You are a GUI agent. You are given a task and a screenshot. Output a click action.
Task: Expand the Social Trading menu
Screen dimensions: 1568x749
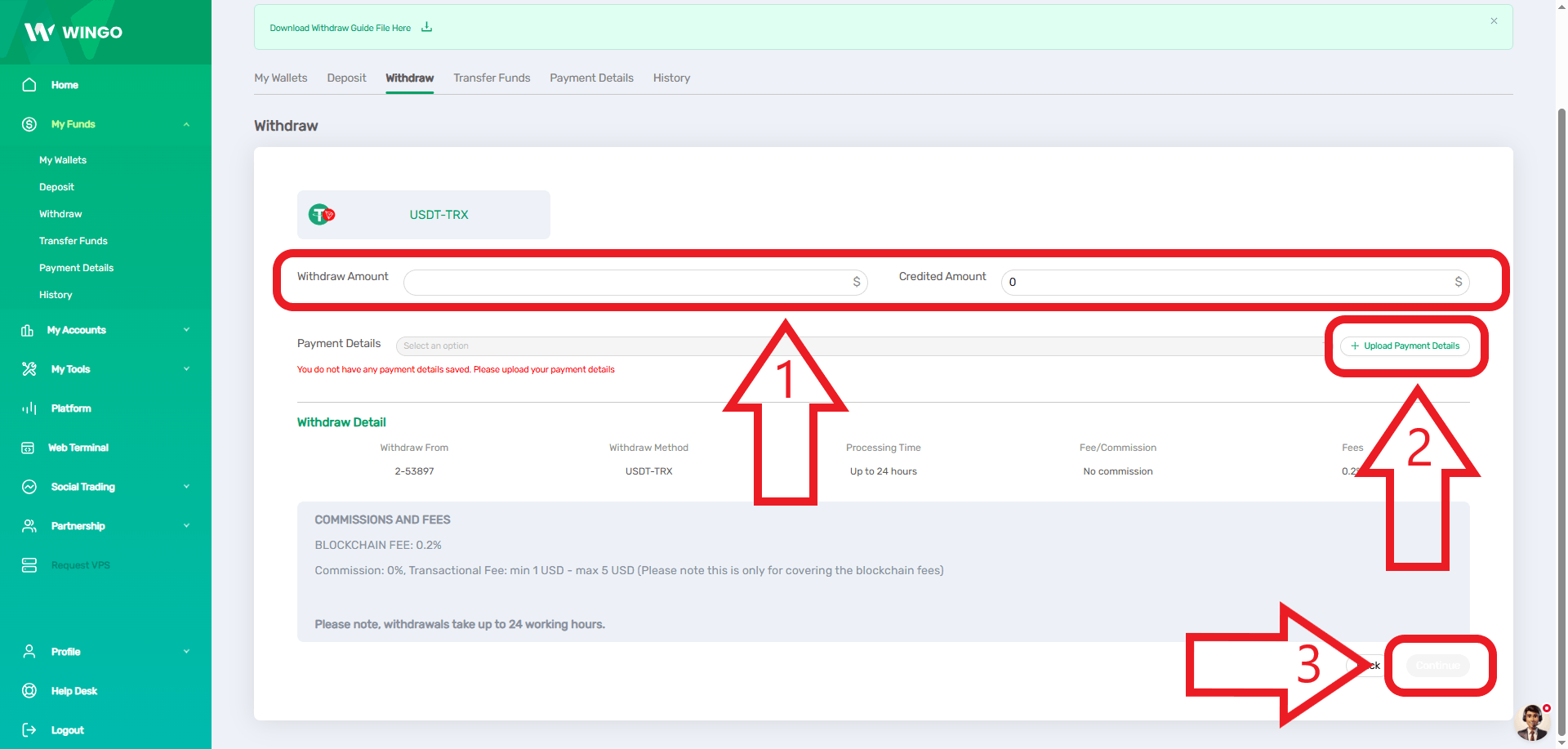(186, 487)
